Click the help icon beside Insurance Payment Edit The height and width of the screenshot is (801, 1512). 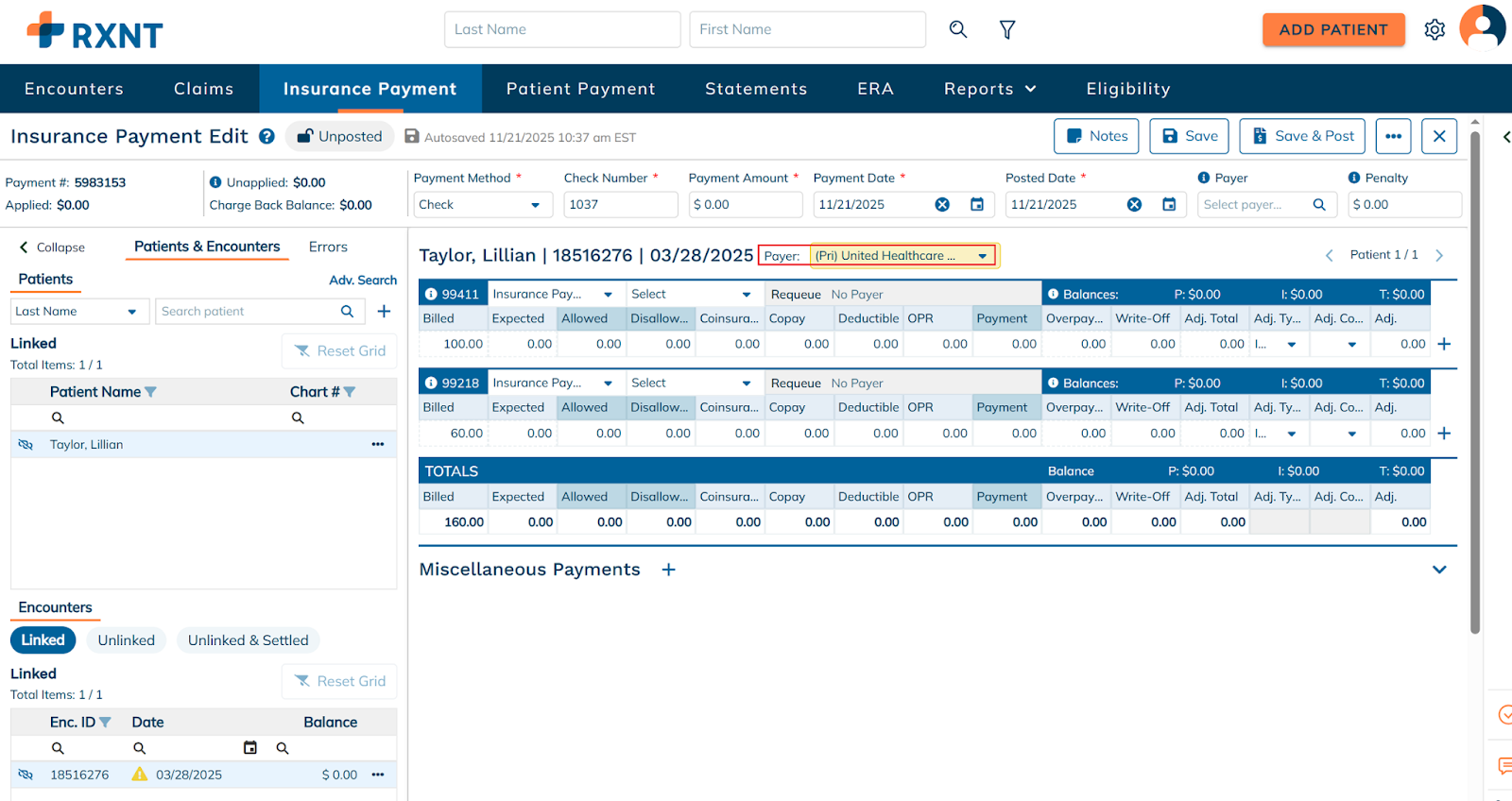pos(267,136)
